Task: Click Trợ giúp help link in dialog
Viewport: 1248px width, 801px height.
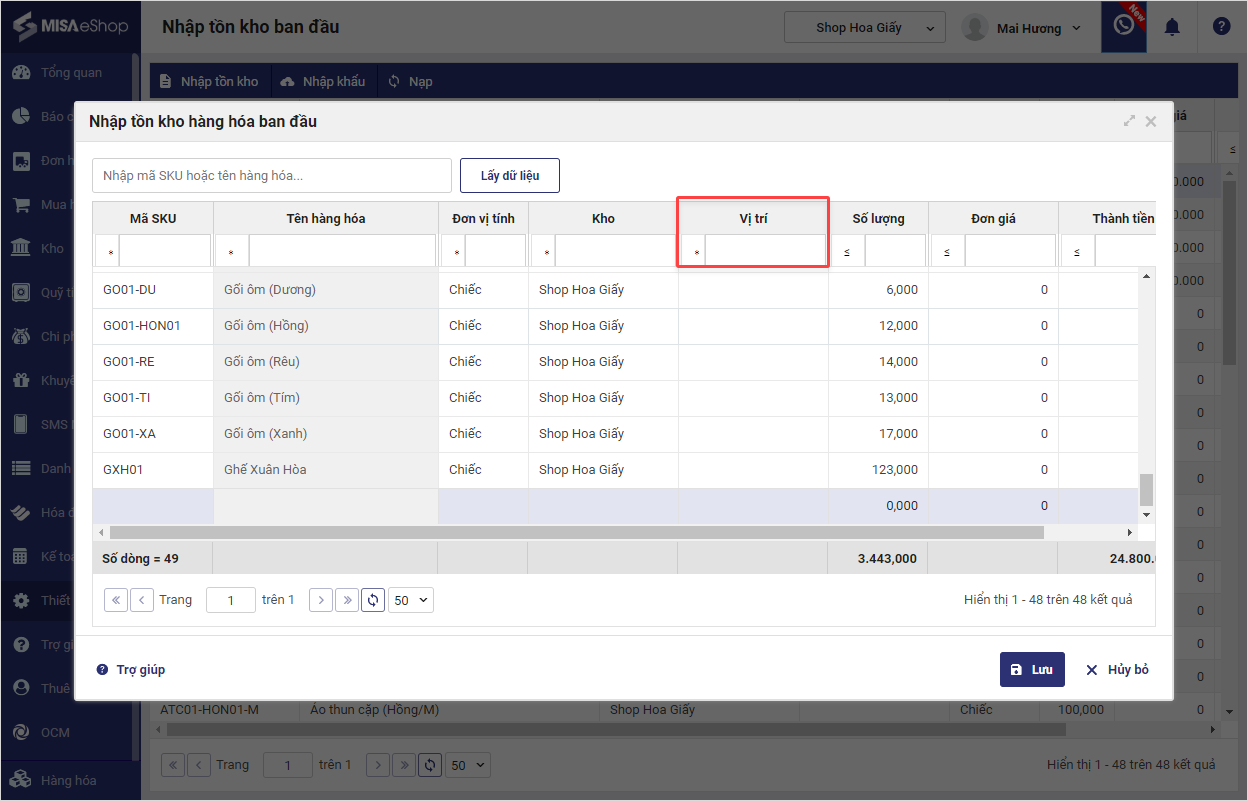Action: point(131,670)
